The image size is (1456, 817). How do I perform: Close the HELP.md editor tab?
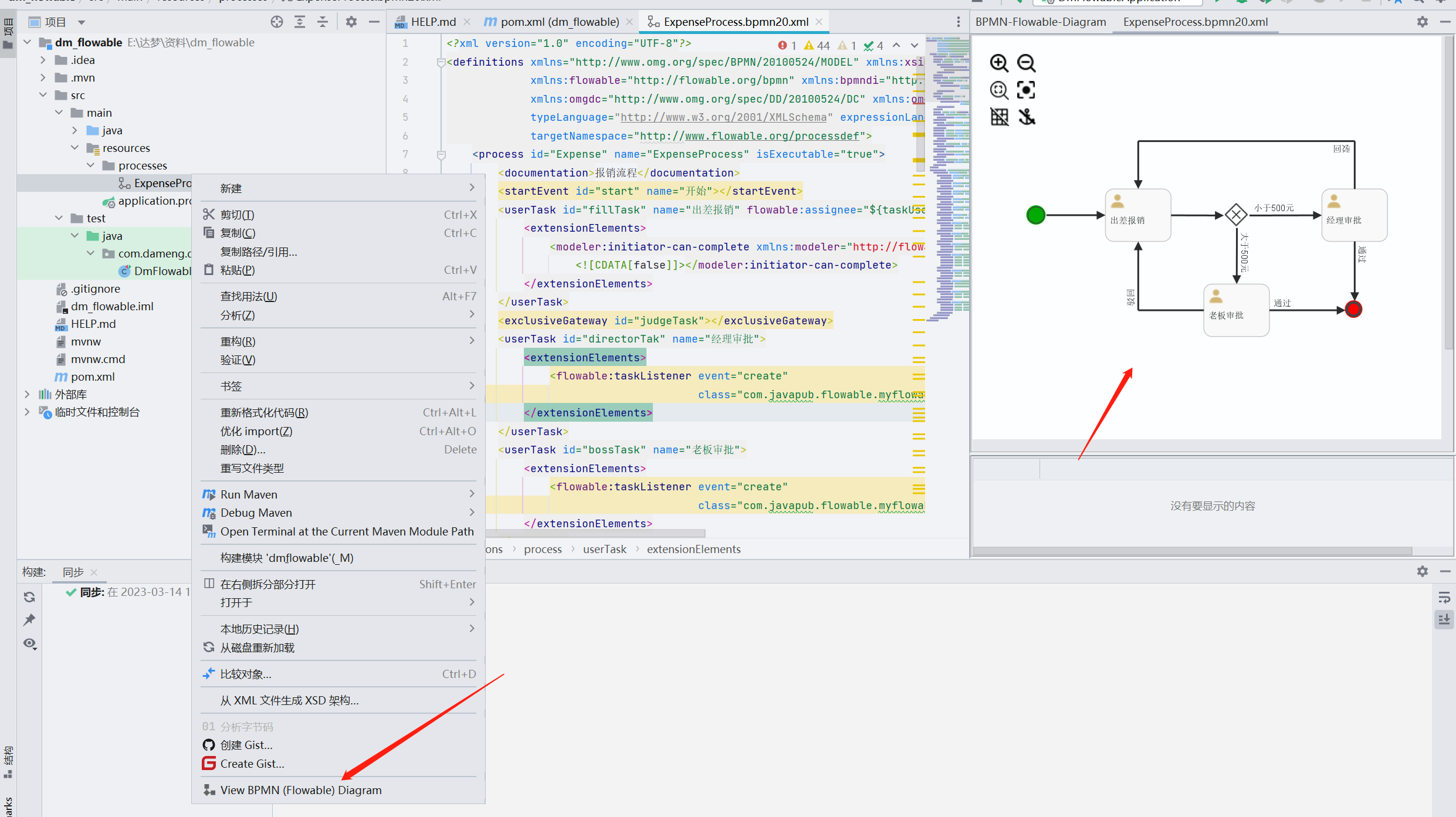(467, 22)
